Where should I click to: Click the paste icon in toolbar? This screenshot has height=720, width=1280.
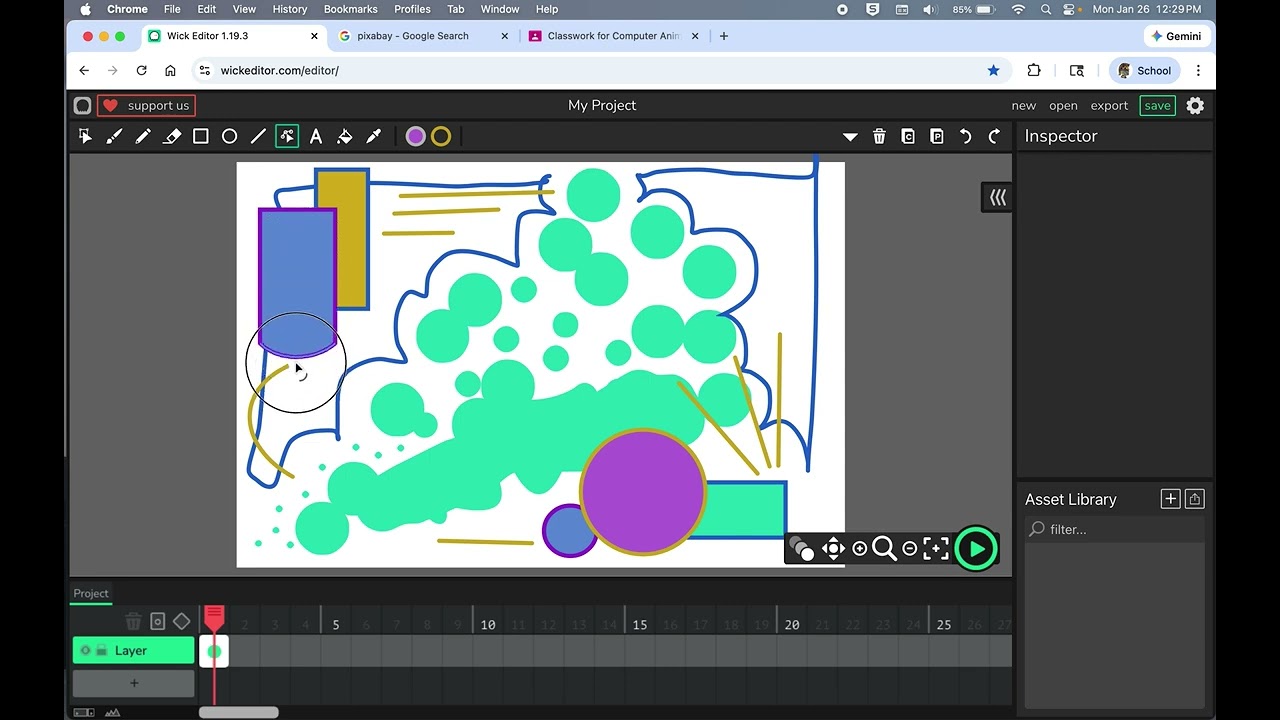coord(937,136)
